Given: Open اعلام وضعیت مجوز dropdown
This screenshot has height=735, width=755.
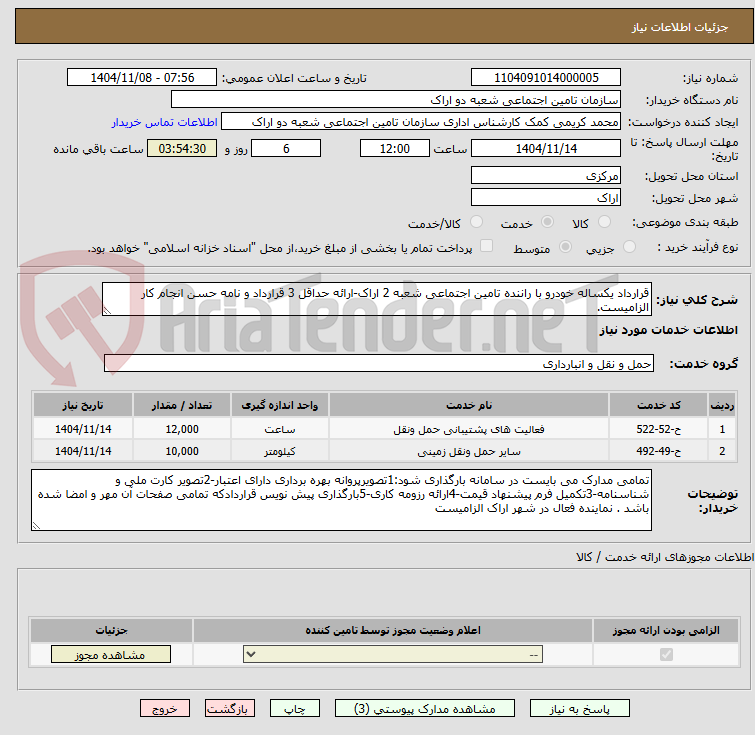Looking at the screenshot, I should tap(393, 655).
